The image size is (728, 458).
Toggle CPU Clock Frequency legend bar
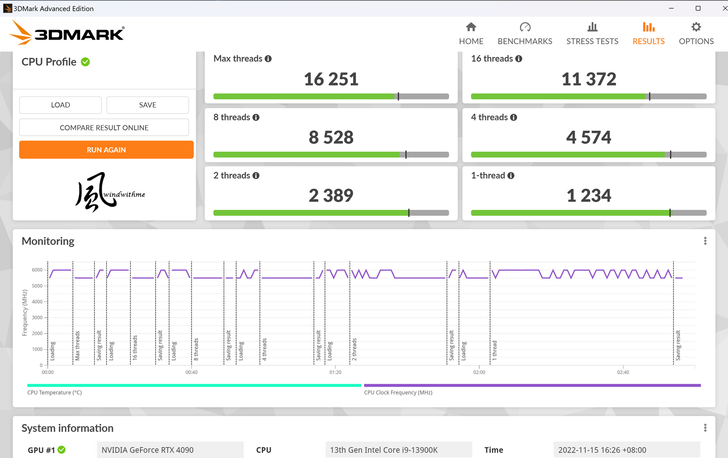pos(532,386)
